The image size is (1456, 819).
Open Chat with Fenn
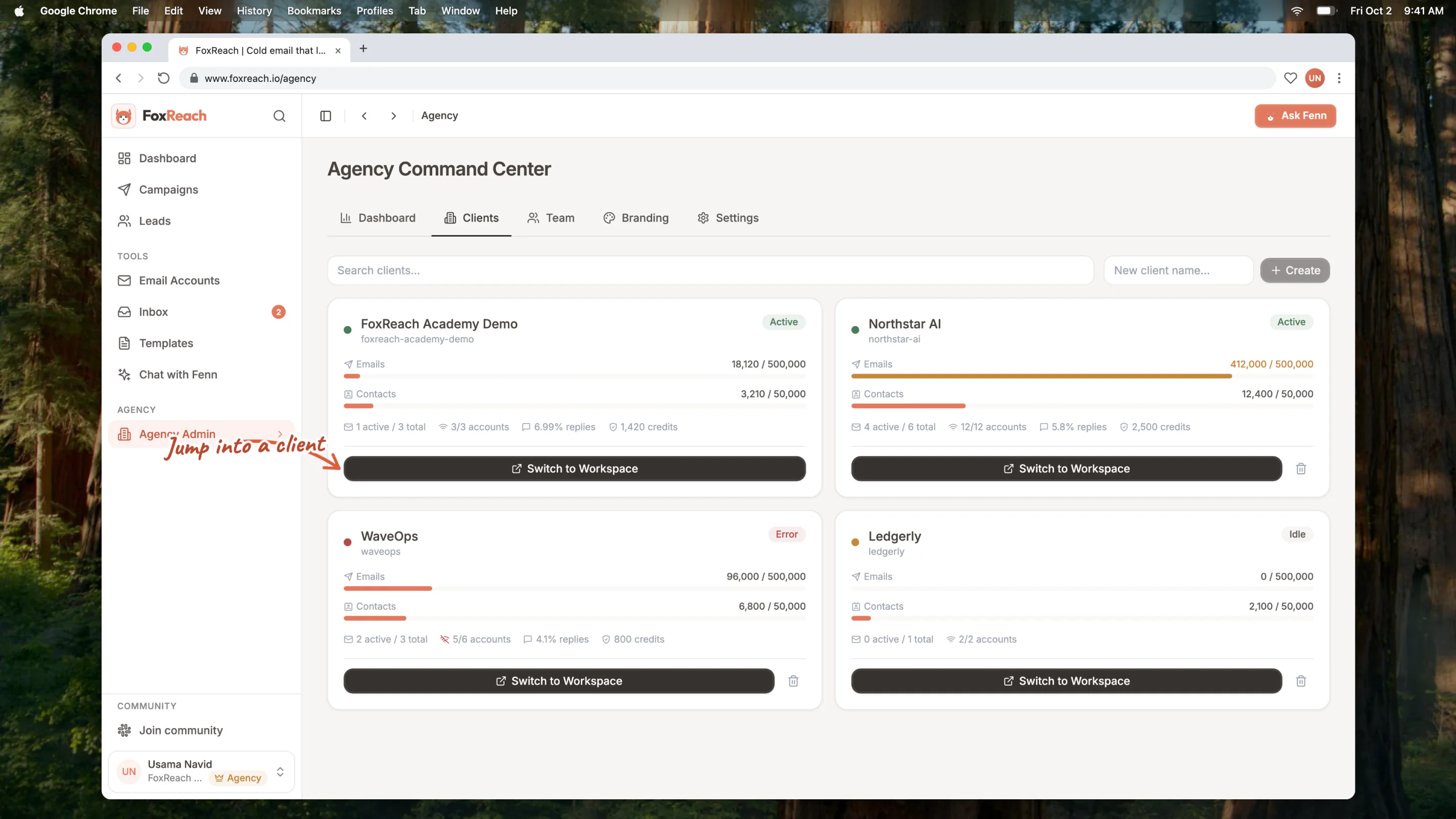pyautogui.click(x=201, y=375)
